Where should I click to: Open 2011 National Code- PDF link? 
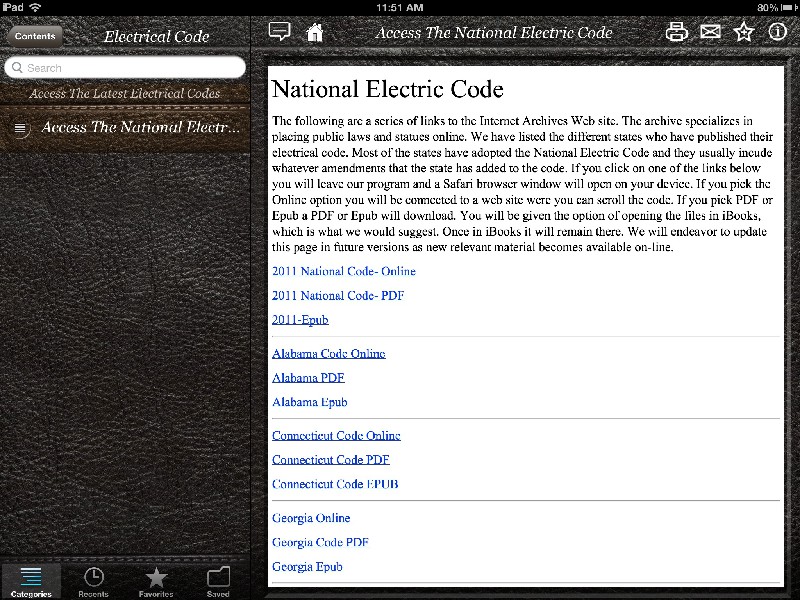(x=338, y=295)
